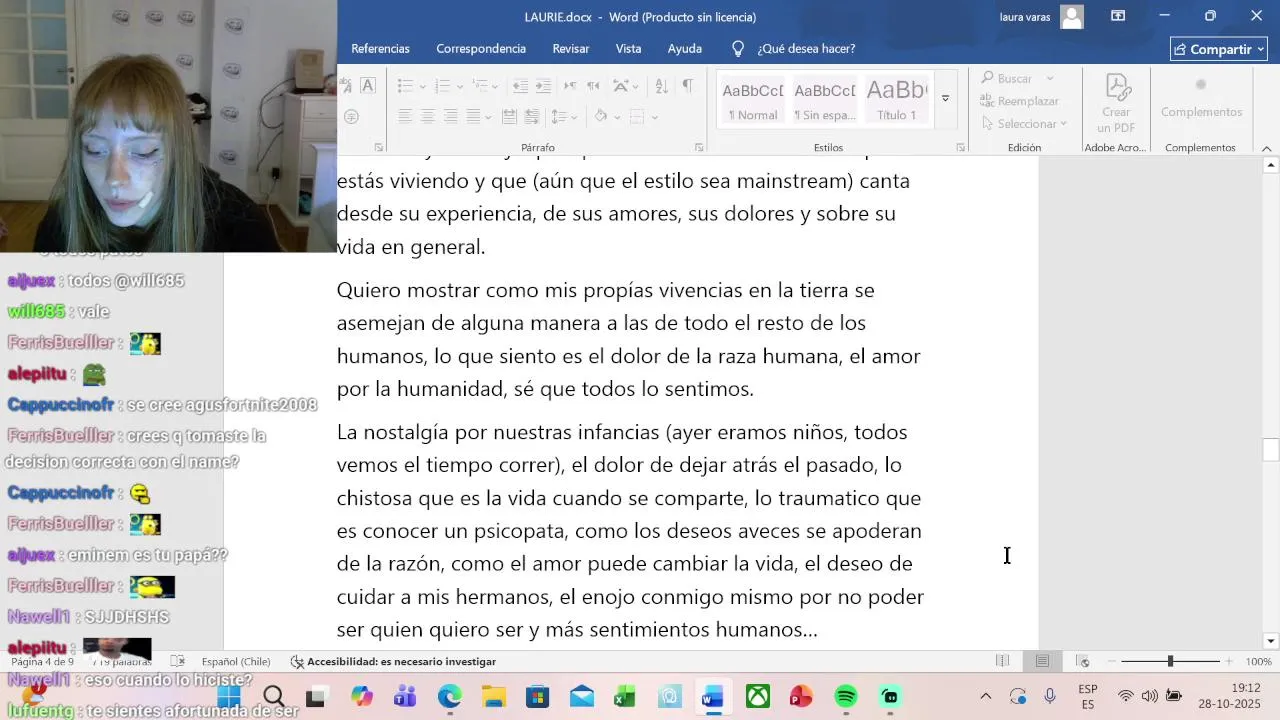The width and height of the screenshot is (1280, 720).
Task: Open Spotify from the taskbar
Action: (846, 696)
